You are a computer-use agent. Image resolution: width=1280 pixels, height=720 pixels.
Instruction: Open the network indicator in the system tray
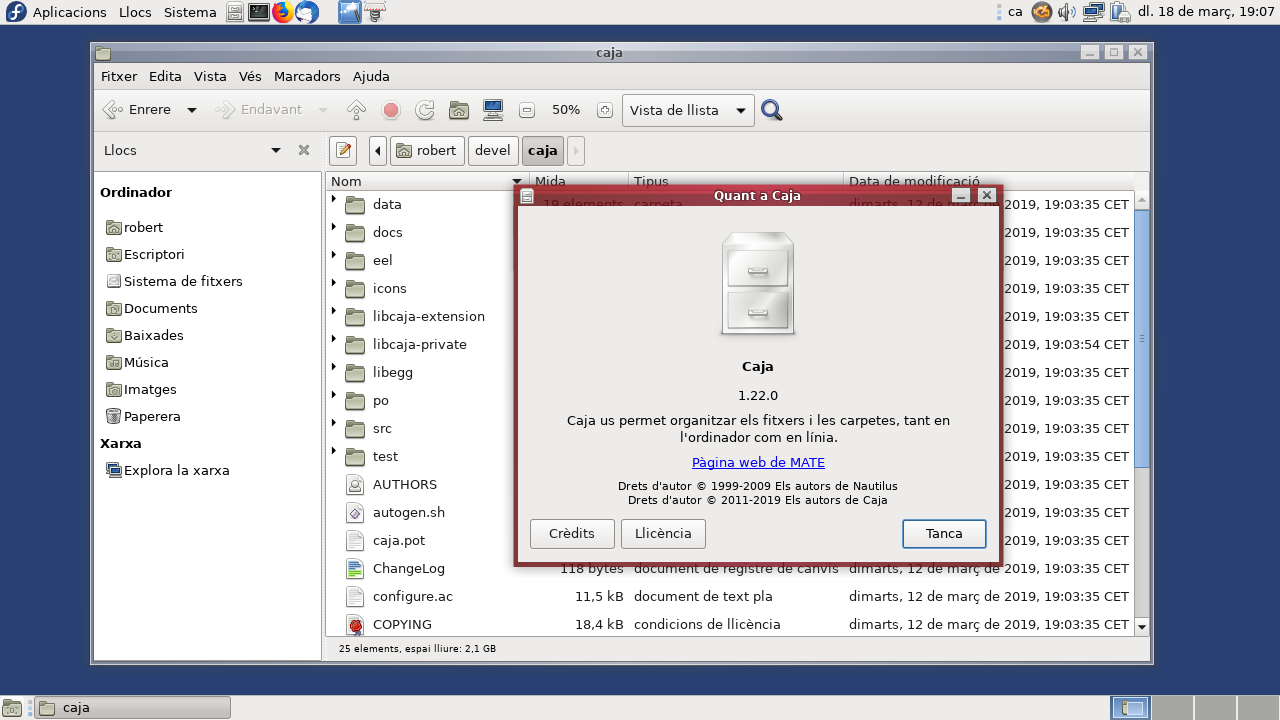[1093, 12]
